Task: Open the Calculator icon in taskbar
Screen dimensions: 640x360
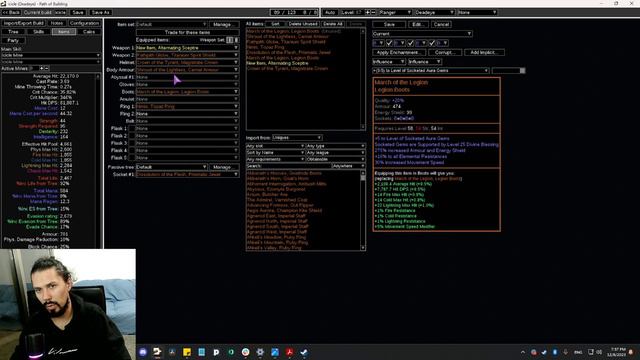Action: [x=201, y=352]
